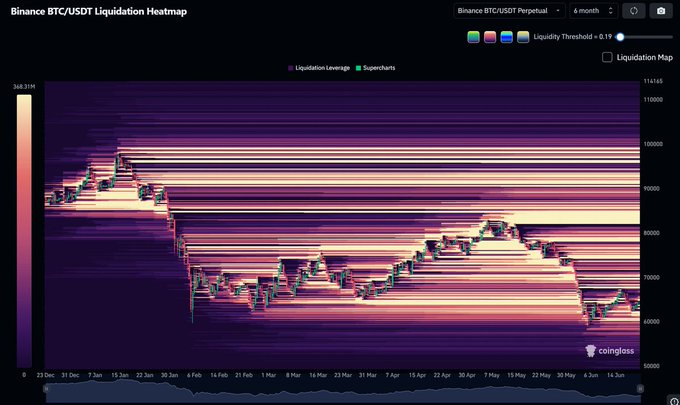Viewport: 680px width, 405px height.
Task: Select the cyan-blue heatmap color scheme swatch
Action: click(x=507, y=37)
